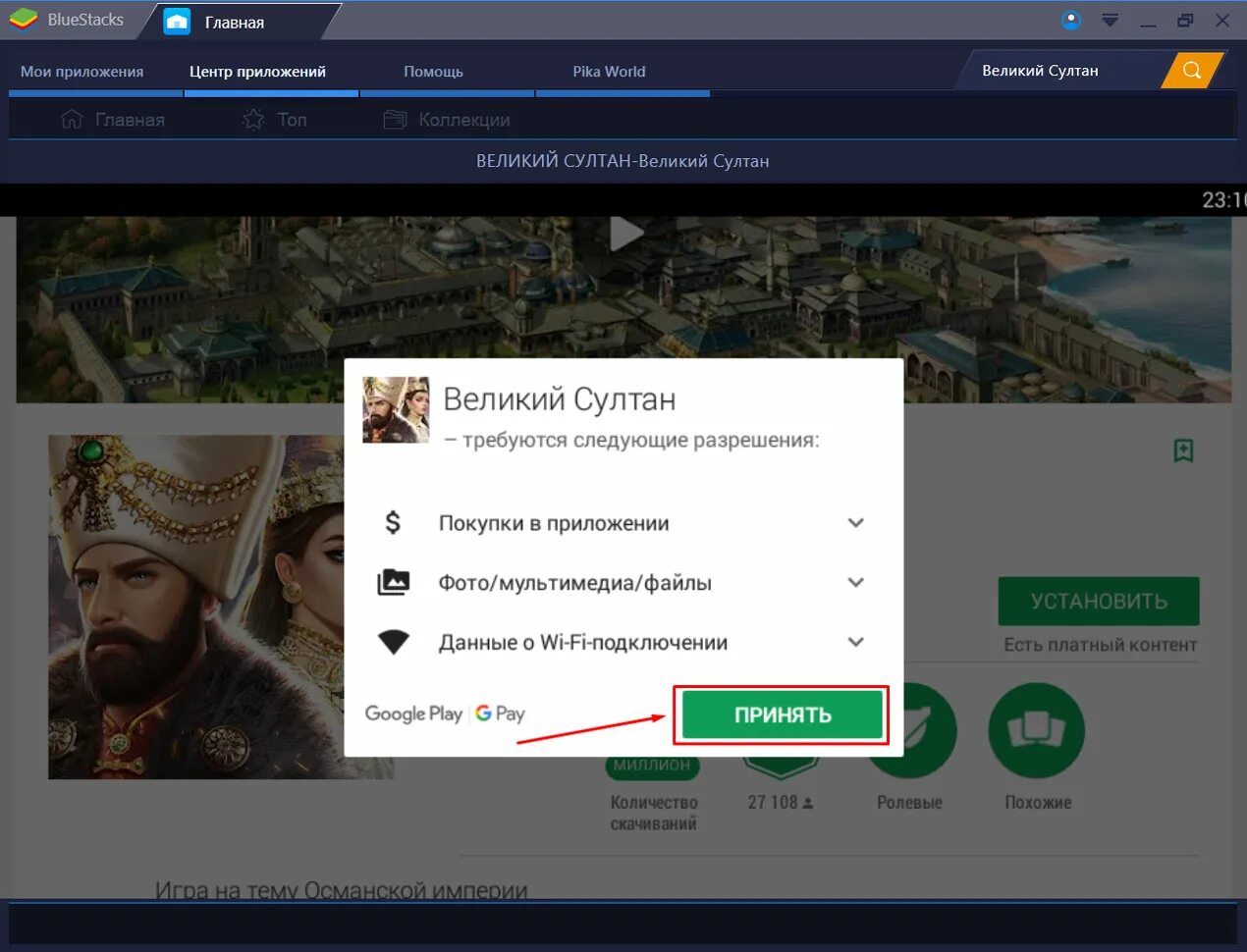Click the ВЕЛИКИЙ СУЛТАН page title bar
The height and width of the screenshot is (952, 1247).
pyautogui.click(x=623, y=161)
